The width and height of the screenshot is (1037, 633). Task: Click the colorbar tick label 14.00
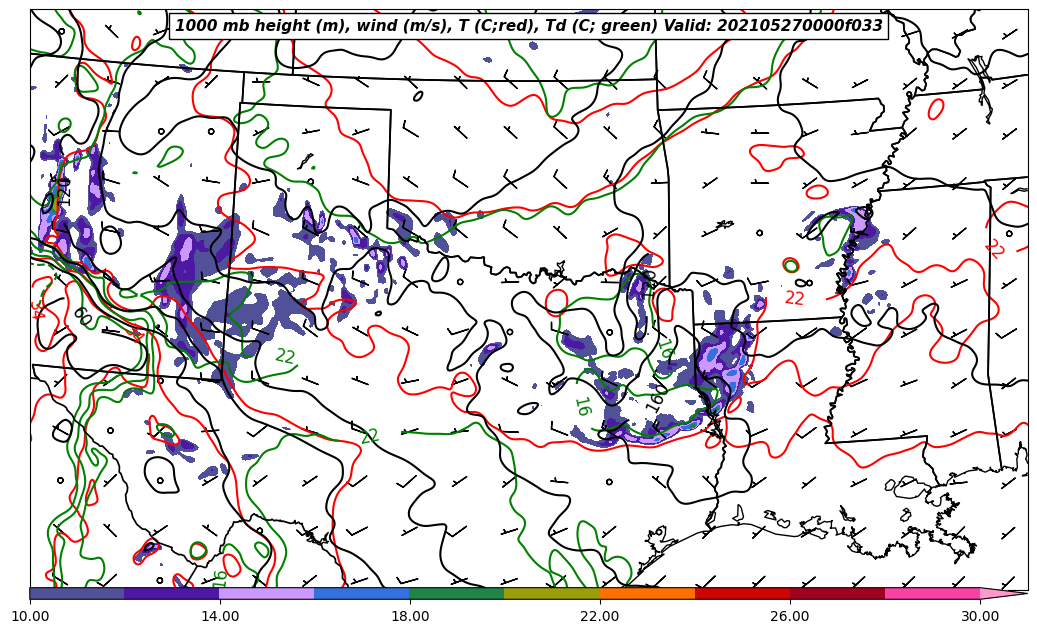click(220, 616)
